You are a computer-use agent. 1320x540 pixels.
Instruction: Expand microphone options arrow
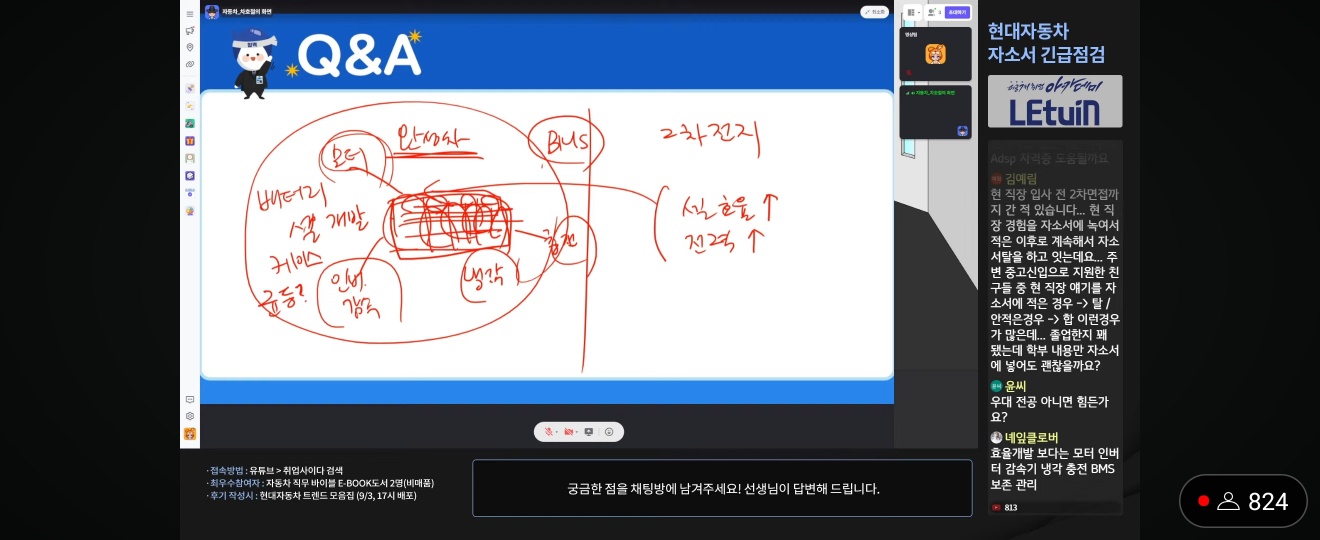(x=556, y=432)
